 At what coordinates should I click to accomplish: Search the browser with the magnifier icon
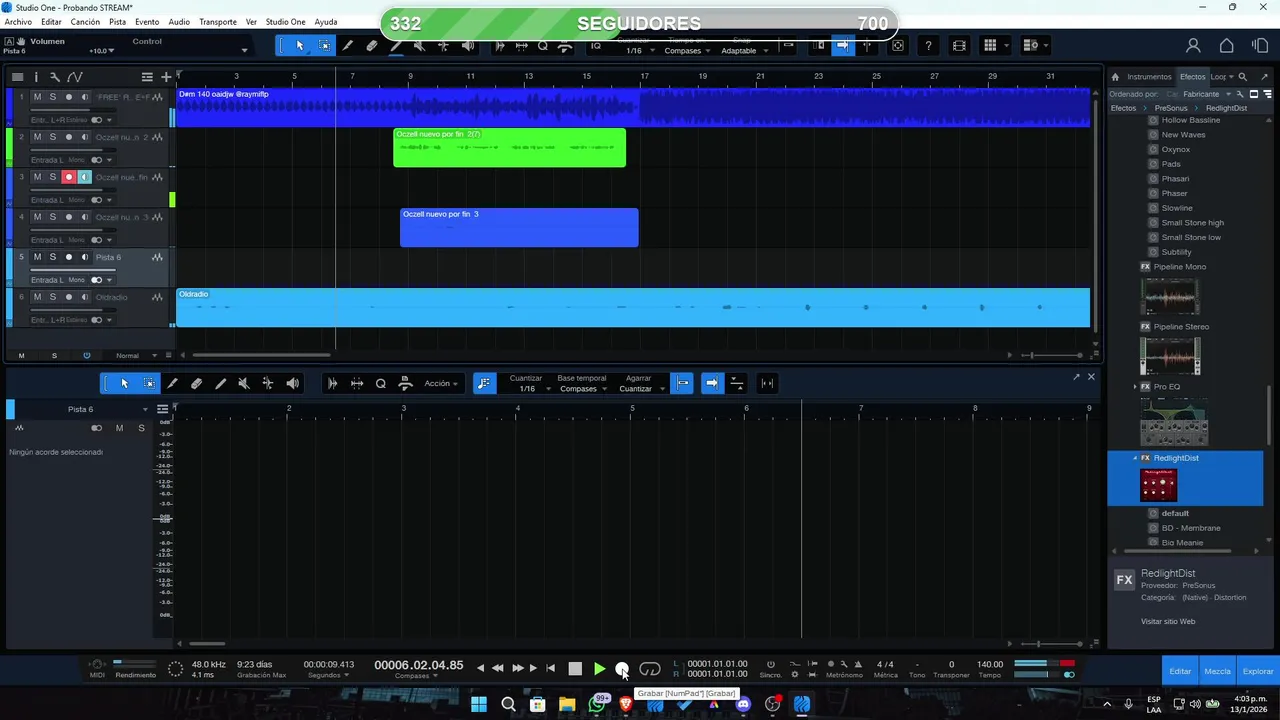(1243, 77)
